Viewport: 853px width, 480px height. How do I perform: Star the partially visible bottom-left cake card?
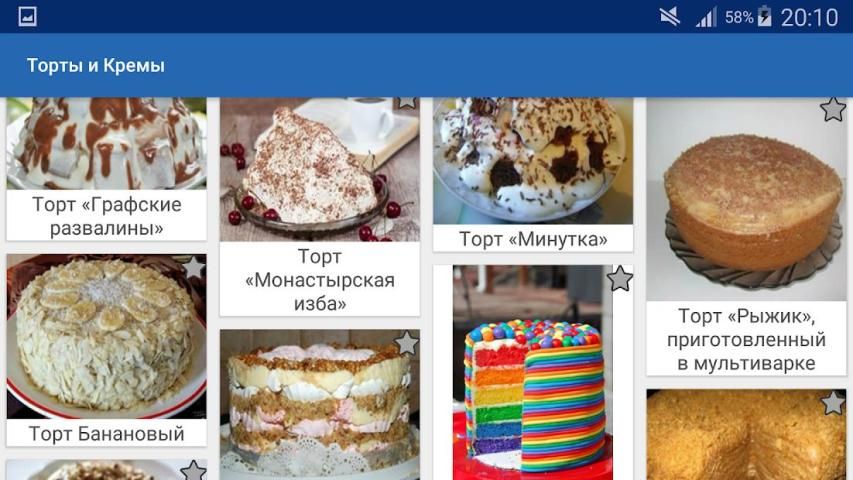coord(193,470)
